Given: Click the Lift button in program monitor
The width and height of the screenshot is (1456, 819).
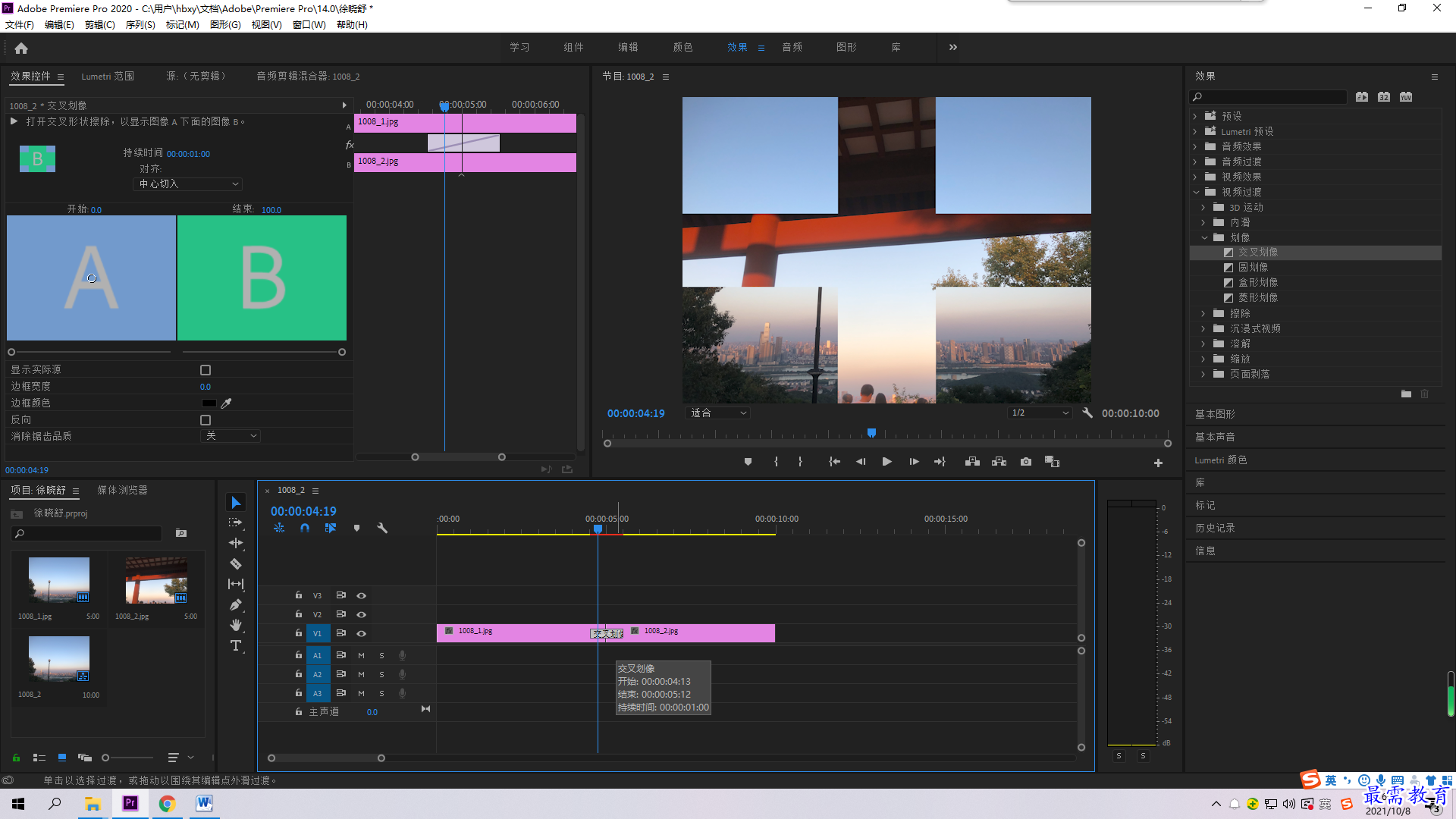Looking at the screenshot, I should (x=972, y=462).
